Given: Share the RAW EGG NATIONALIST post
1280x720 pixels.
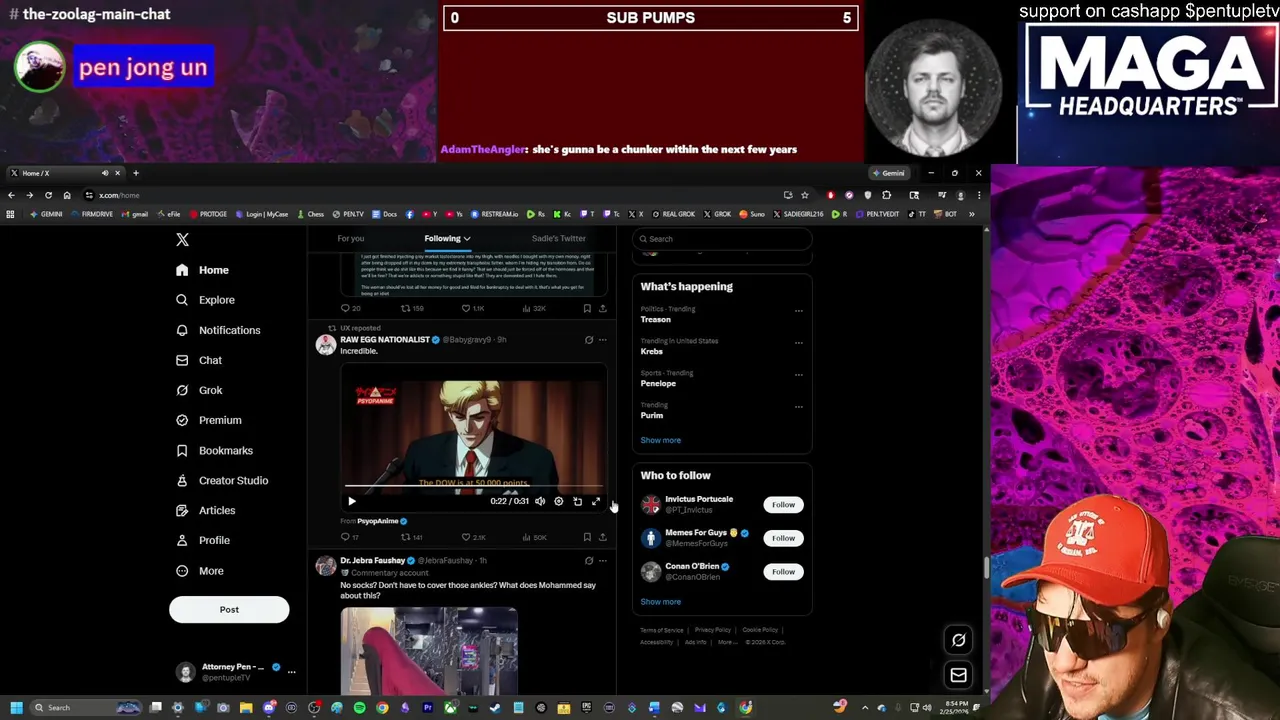Looking at the screenshot, I should [602, 538].
